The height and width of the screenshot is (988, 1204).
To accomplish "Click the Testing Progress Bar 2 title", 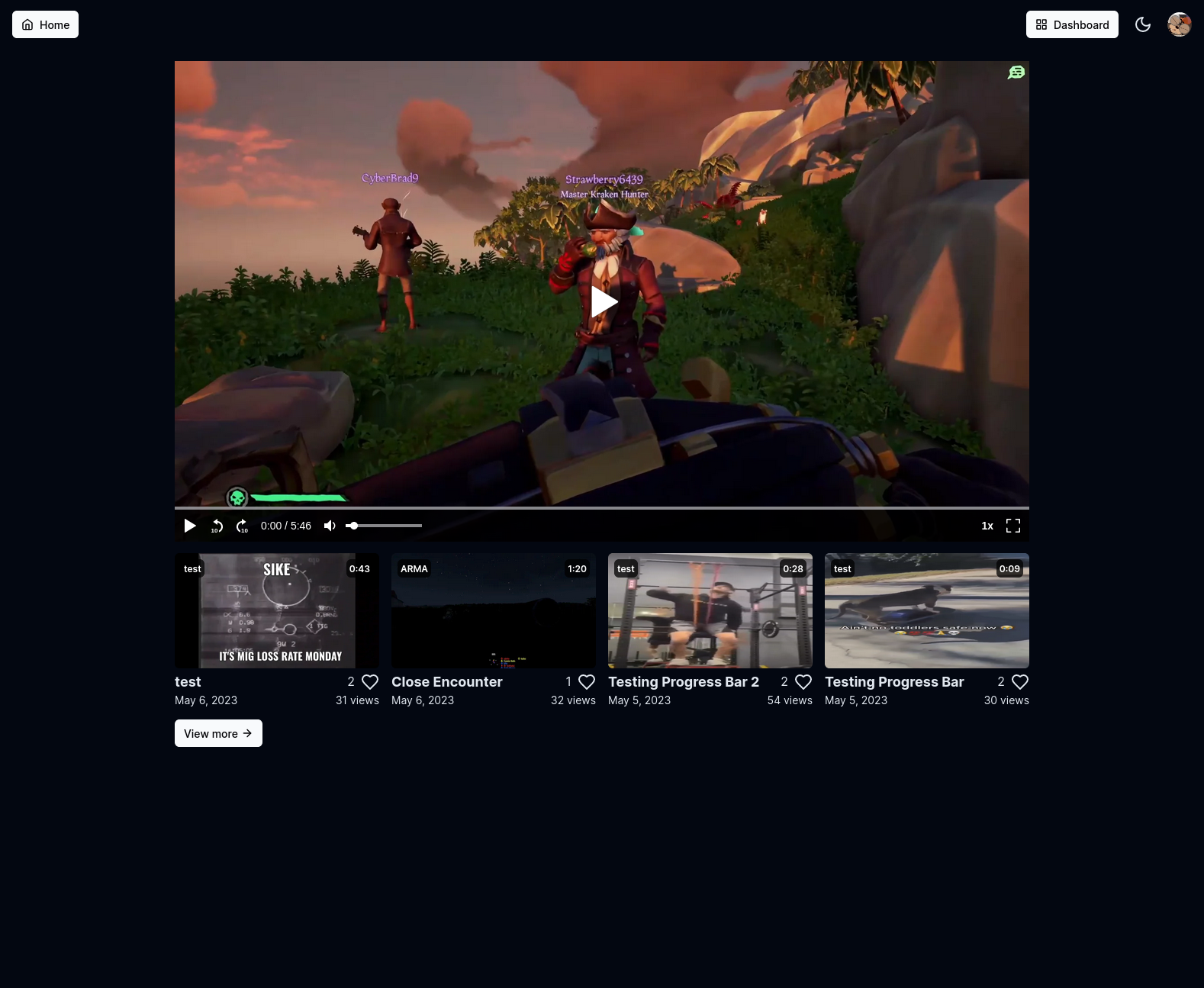I will (684, 682).
